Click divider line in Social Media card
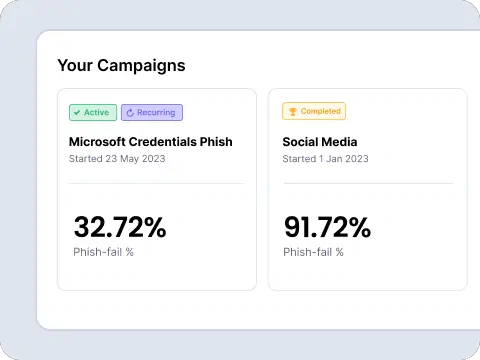 [368, 183]
